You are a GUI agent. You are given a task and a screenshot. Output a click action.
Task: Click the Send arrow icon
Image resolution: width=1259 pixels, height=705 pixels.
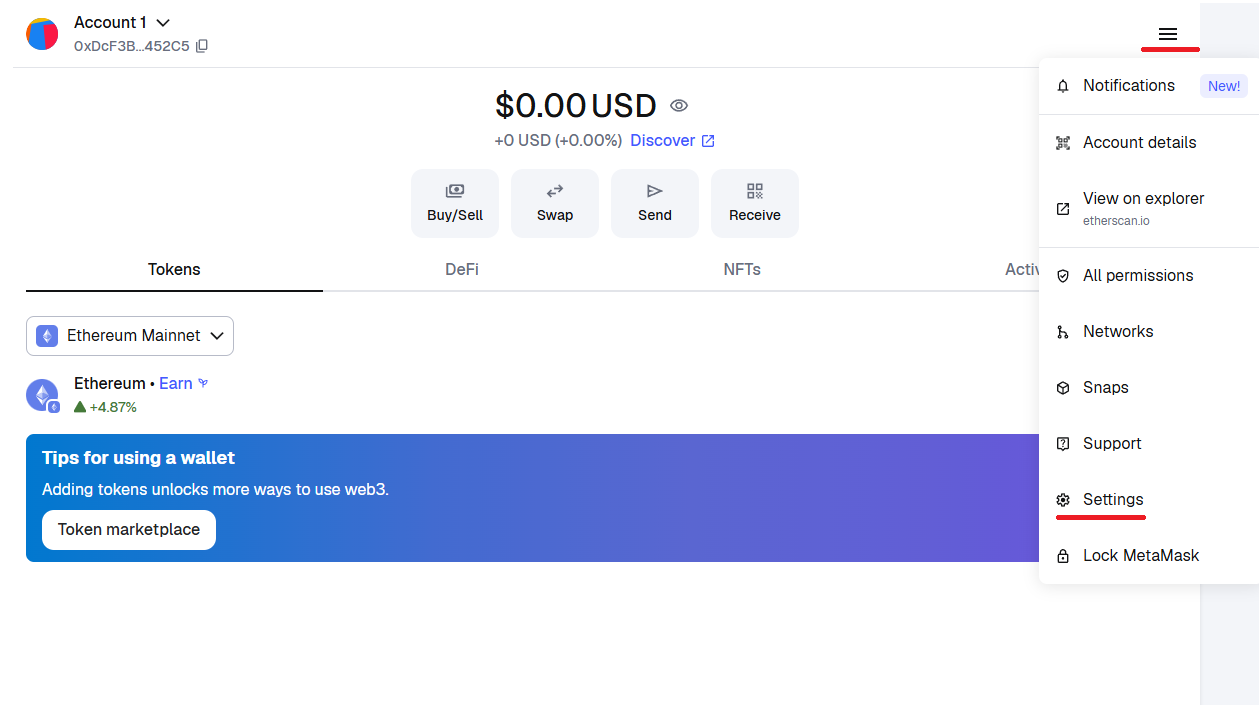coord(655,191)
